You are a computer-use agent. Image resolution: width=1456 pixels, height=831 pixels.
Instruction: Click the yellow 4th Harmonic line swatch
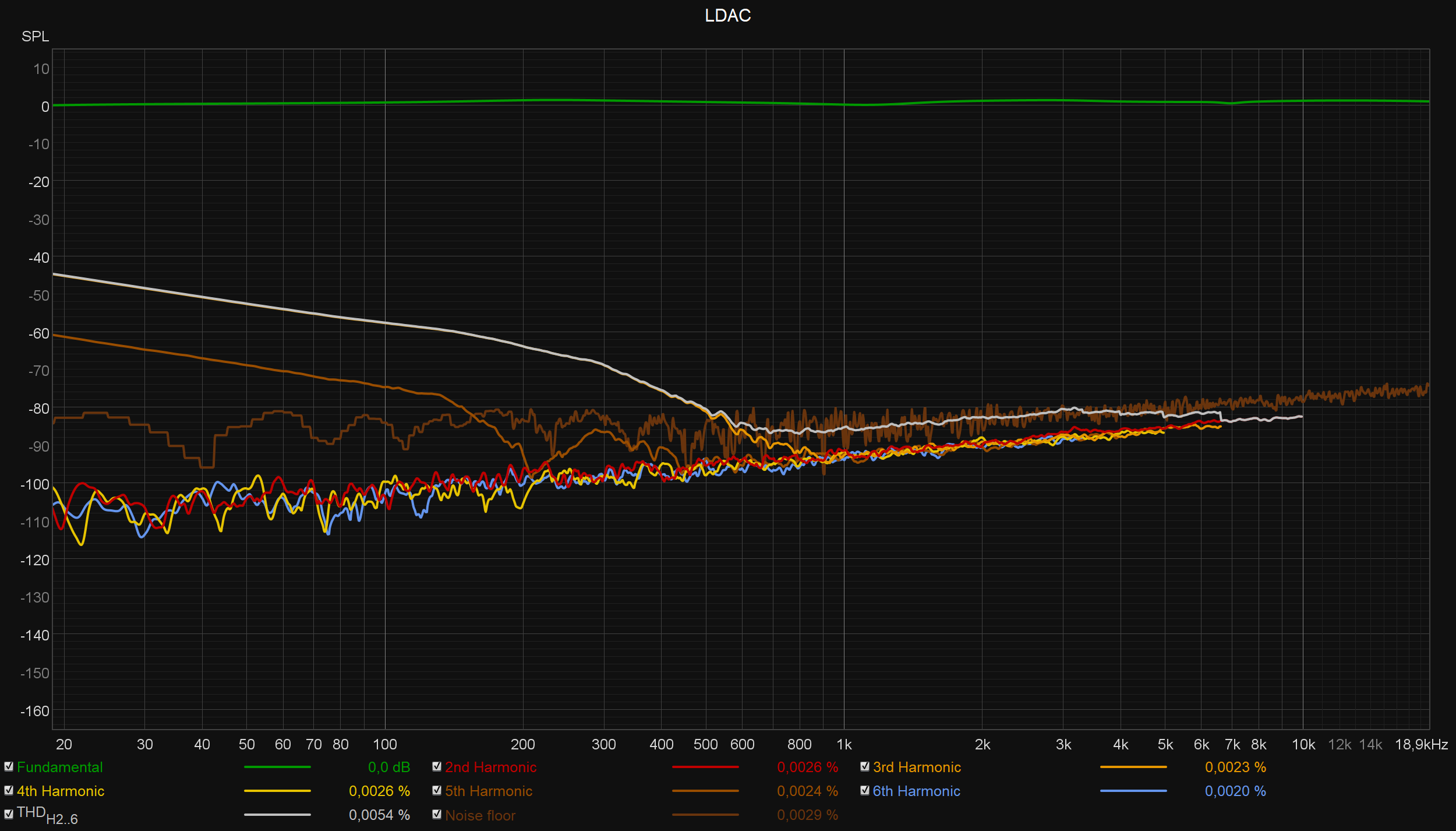277,791
